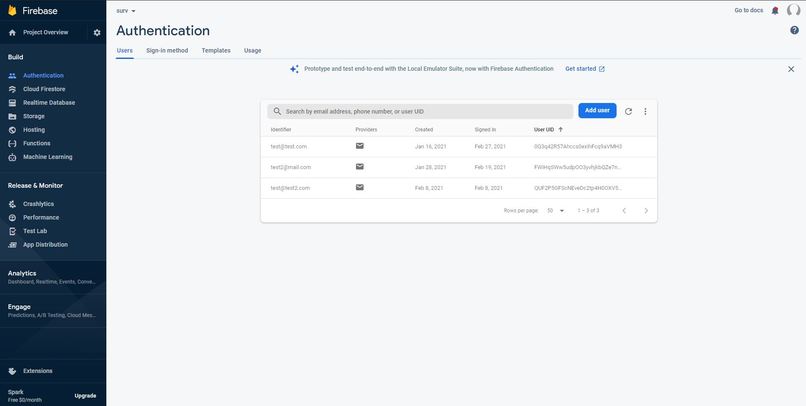806x406 pixels.
Task: Sort by User UID column arrow
Action: pyautogui.click(x=560, y=130)
